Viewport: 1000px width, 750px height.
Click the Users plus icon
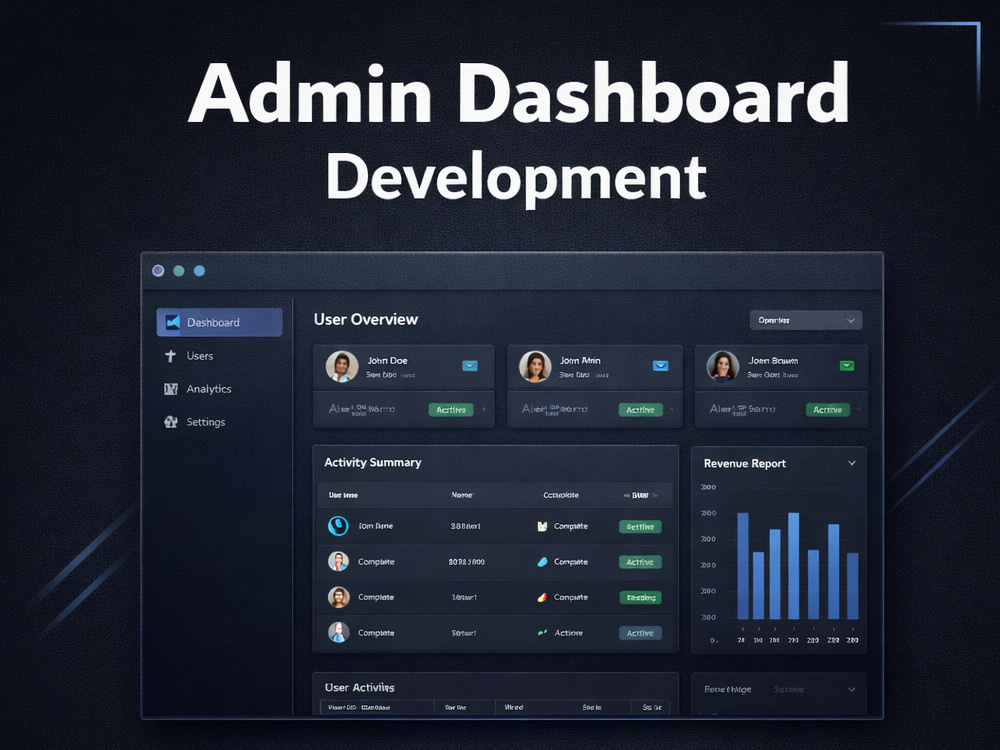pyautogui.click(x=170, y=356)
